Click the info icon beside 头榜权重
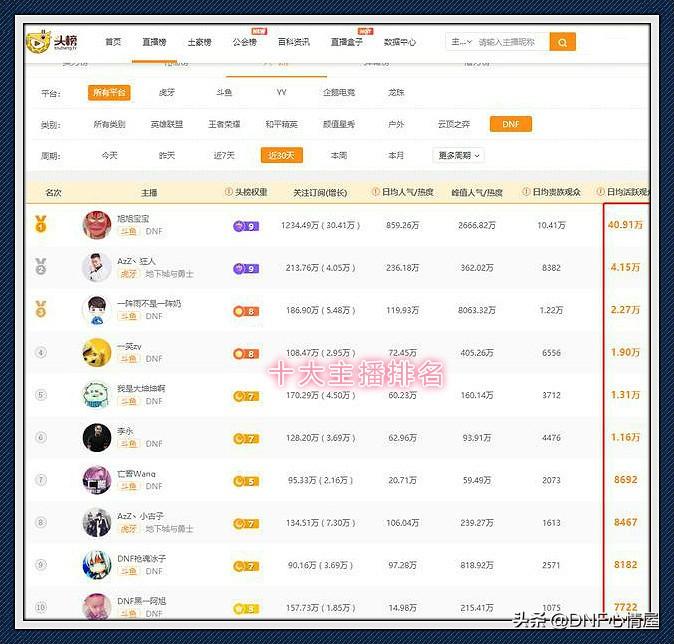 click(229, 192)
